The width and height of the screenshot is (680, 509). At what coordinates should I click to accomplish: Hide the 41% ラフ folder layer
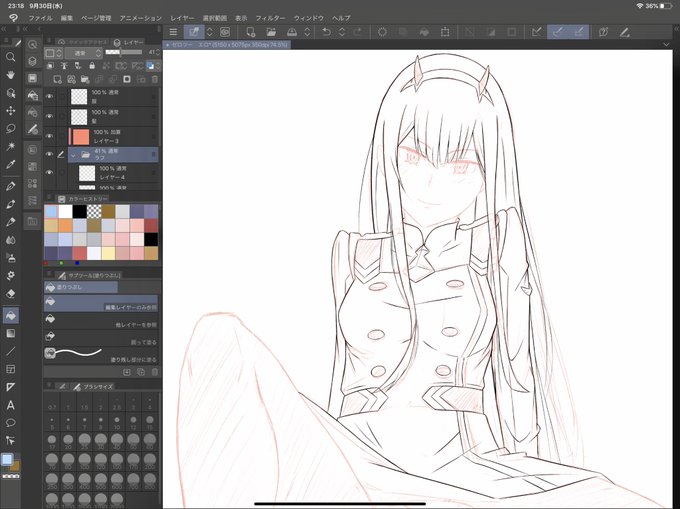[49, 154]
